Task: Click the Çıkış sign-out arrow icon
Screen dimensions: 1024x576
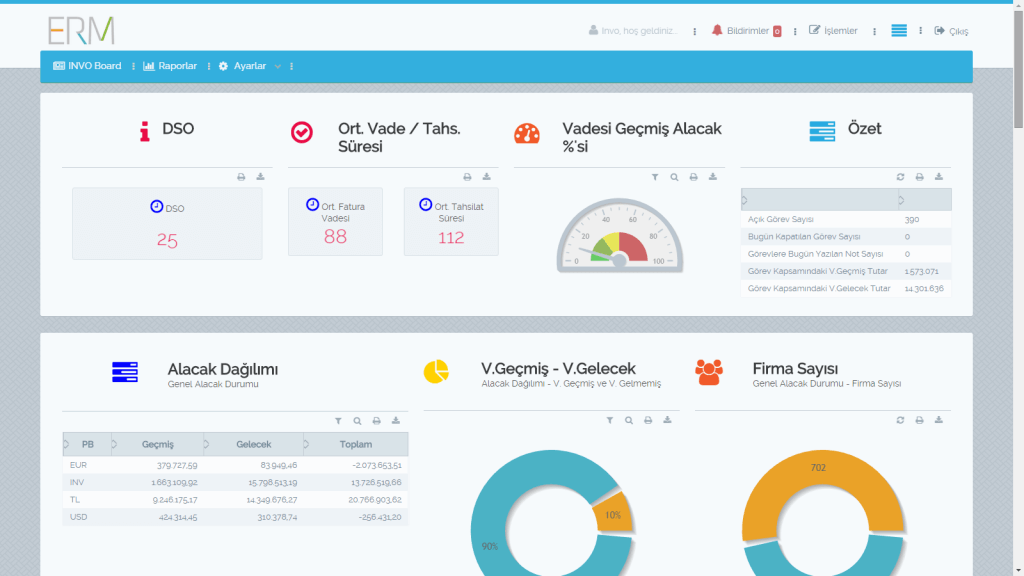Action: pos(939,31)
